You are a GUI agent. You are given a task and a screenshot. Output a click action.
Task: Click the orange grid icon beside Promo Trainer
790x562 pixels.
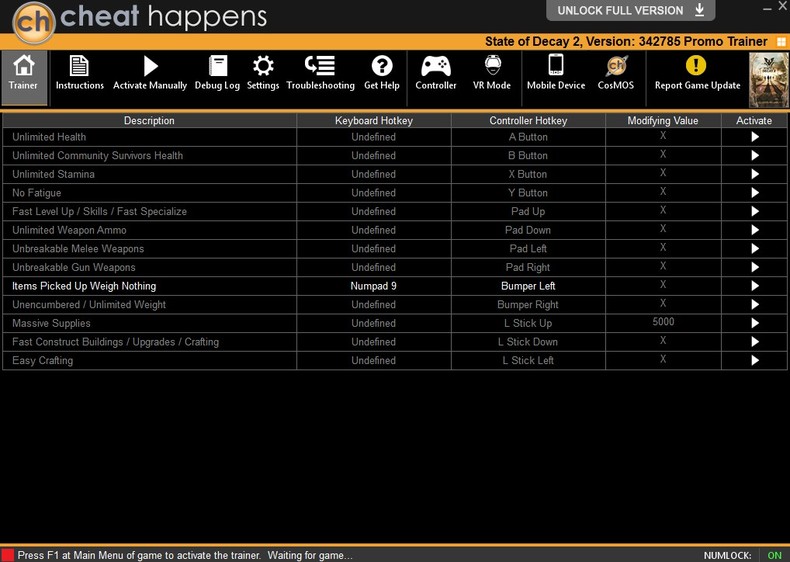(x=781, y=42)
